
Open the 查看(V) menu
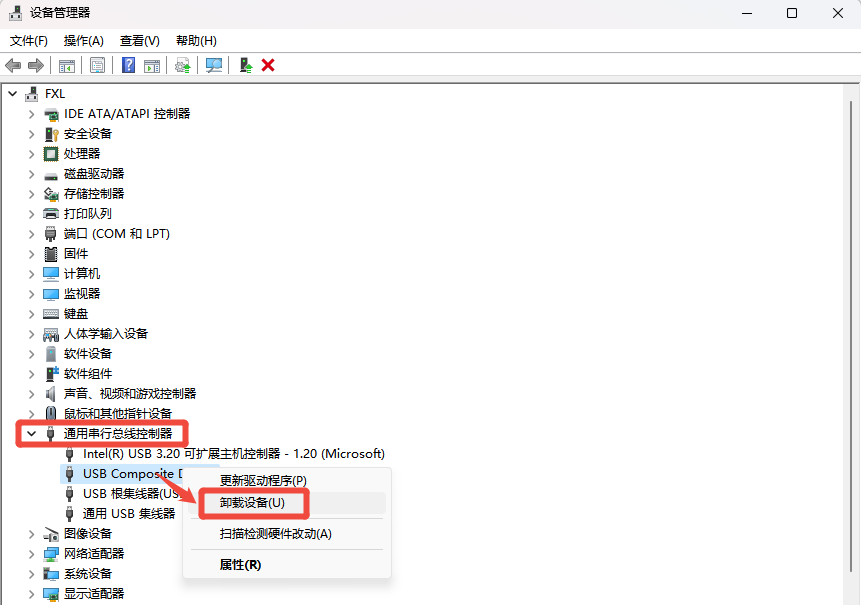click(139, 41)
